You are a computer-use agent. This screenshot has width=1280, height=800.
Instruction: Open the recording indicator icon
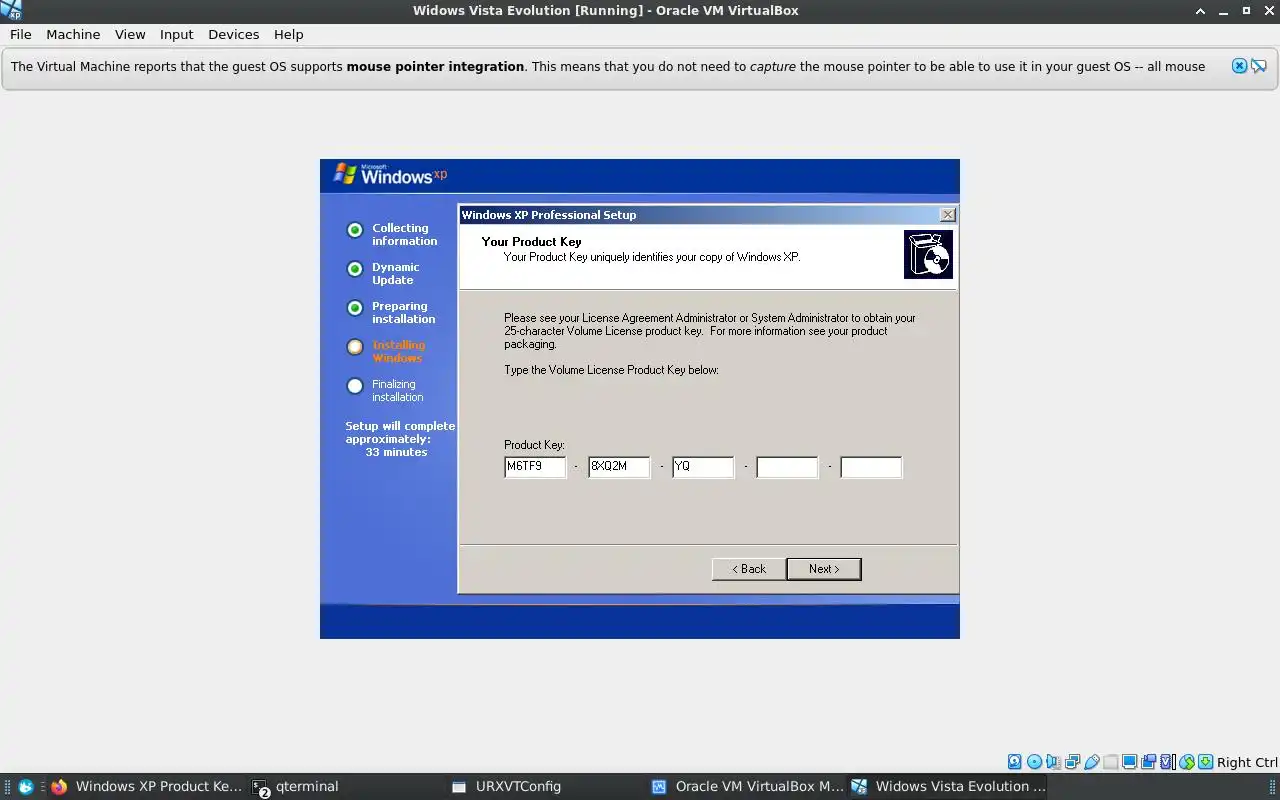pyautogui.click(x=1149, y=762)
